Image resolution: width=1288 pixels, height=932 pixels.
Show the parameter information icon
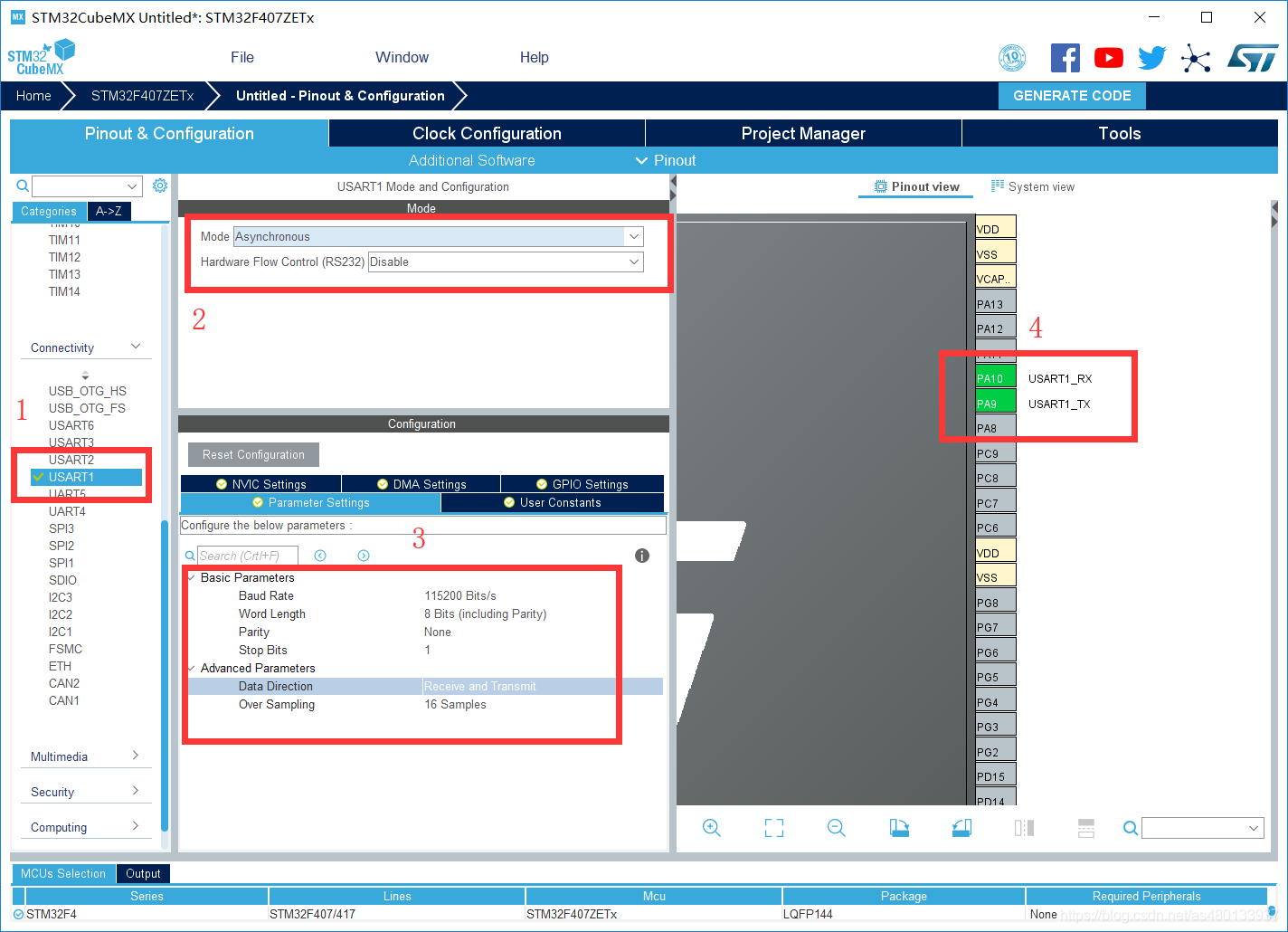642,556
